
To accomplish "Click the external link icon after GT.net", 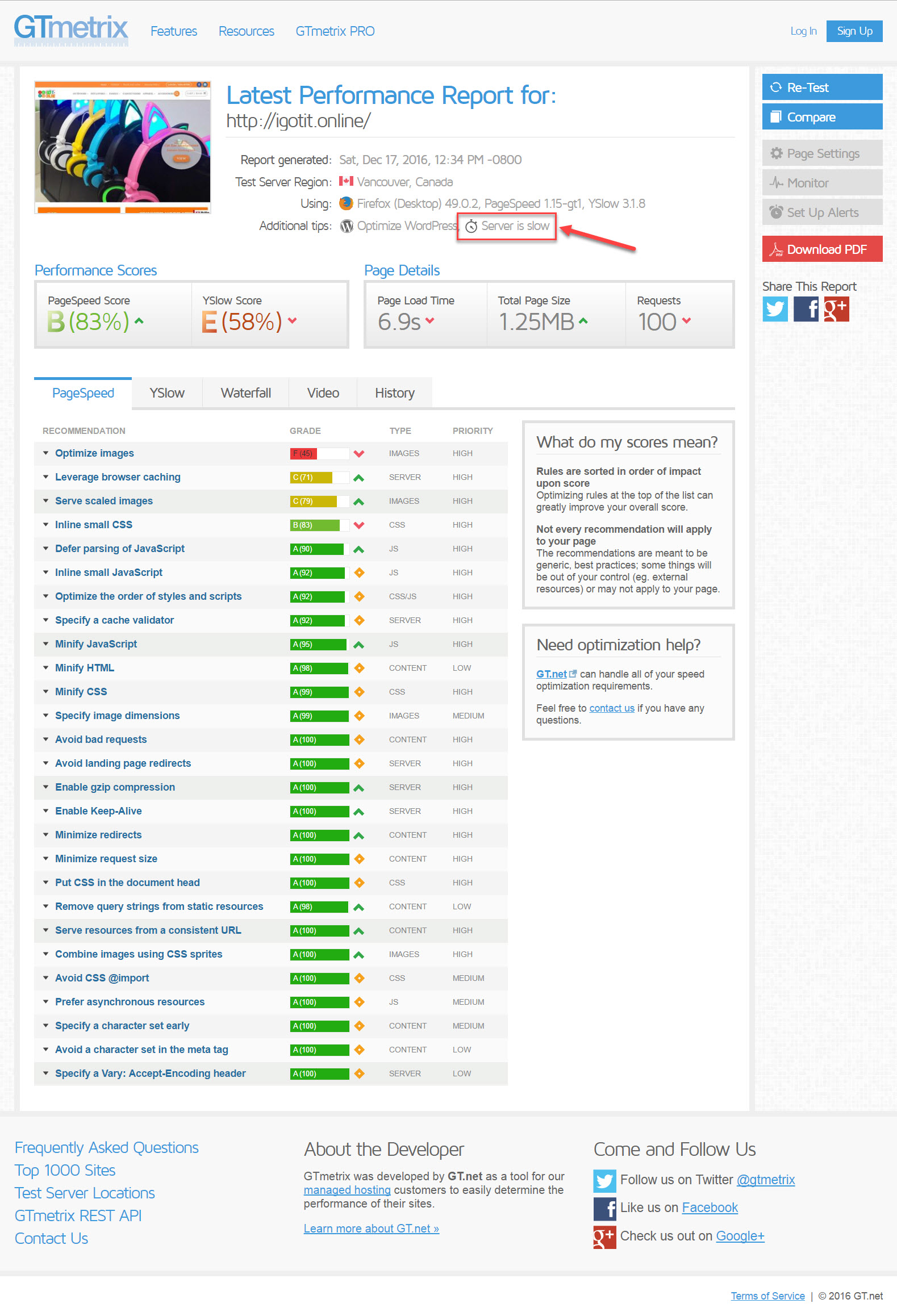I will point(573,674).
